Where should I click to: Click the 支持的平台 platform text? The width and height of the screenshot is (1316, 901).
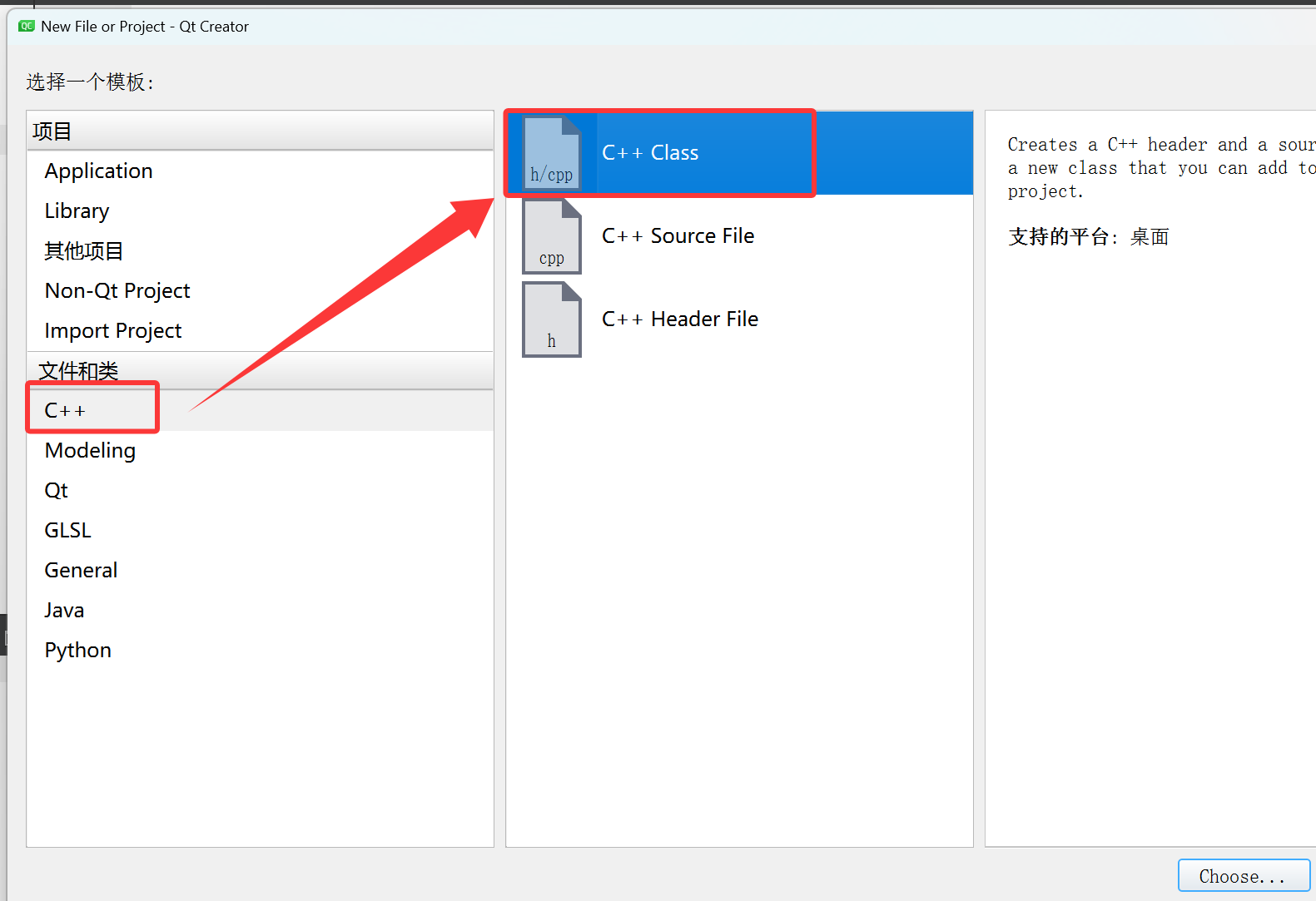(1088, 237)
